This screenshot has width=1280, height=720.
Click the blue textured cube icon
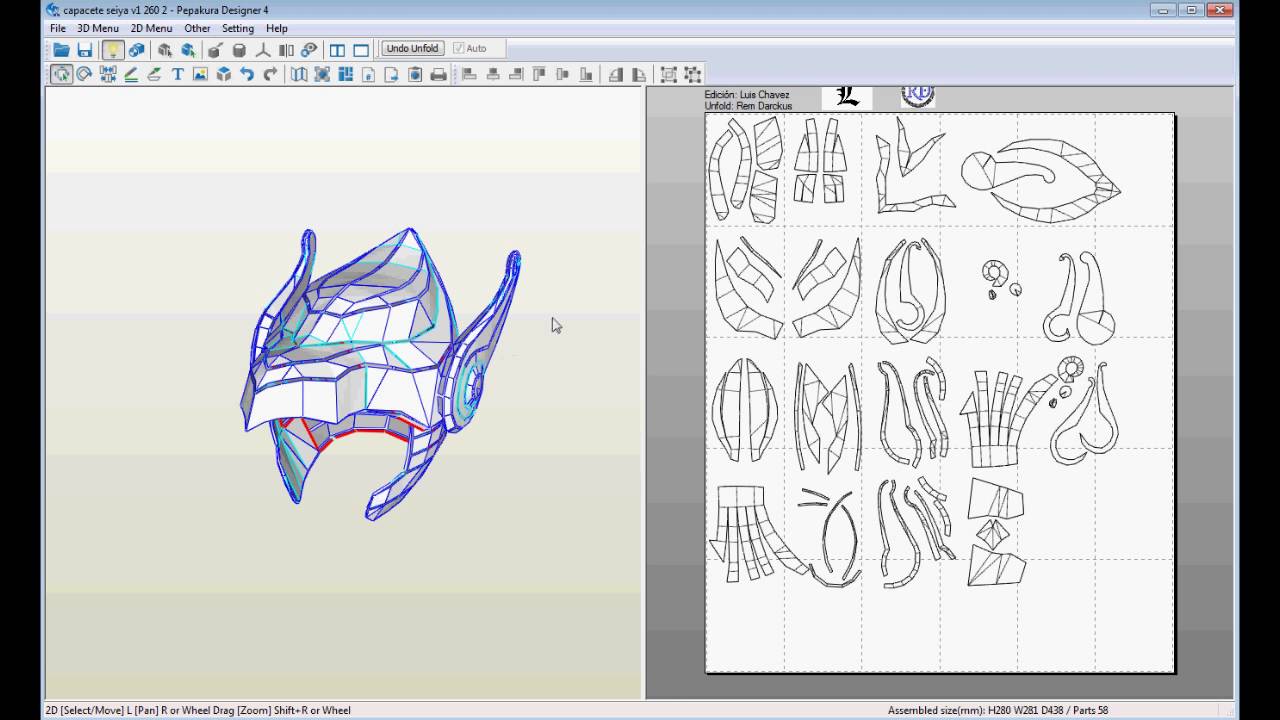point(137,49)
